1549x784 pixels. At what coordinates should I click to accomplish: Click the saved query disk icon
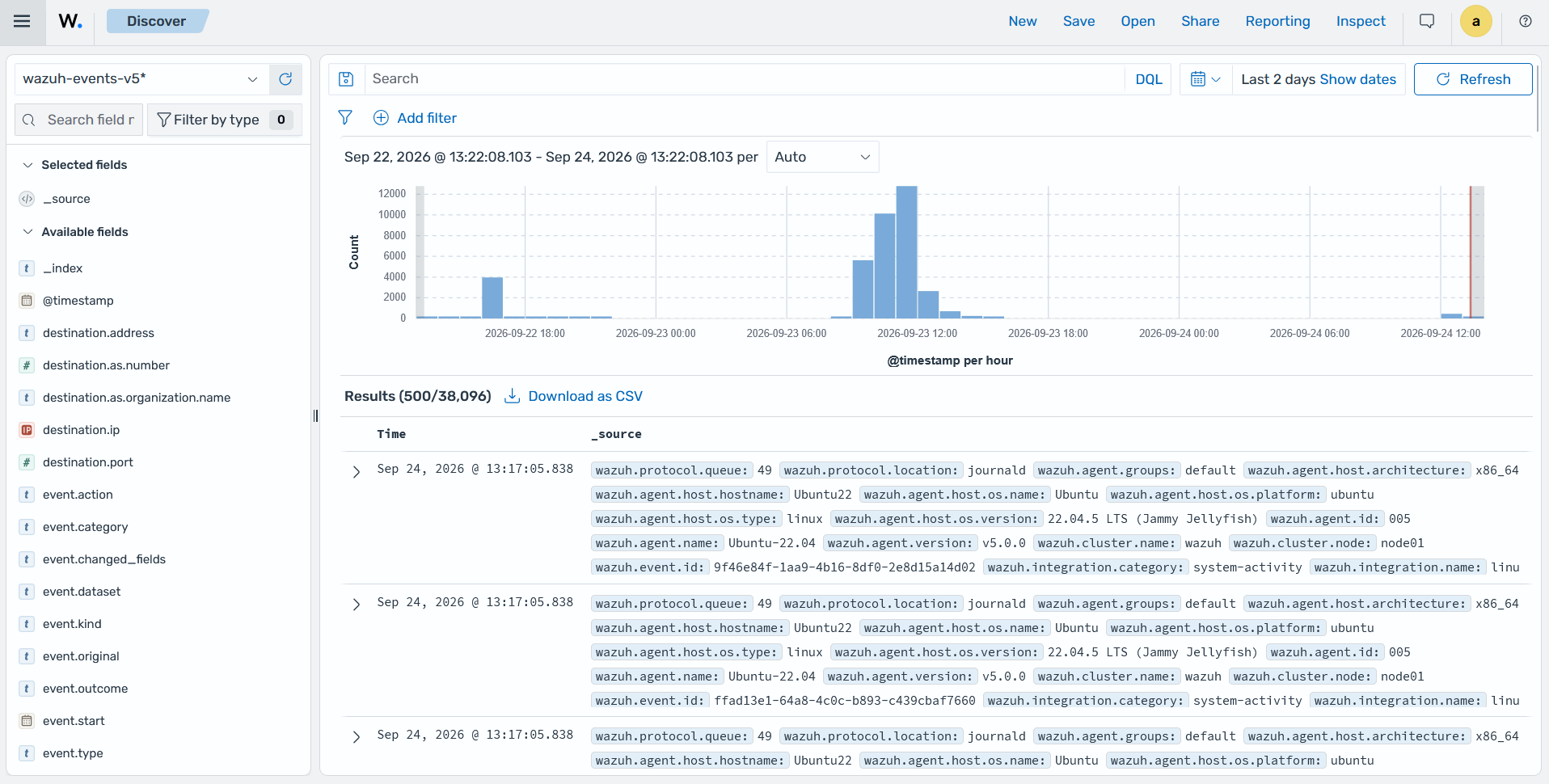pos(346,79)
